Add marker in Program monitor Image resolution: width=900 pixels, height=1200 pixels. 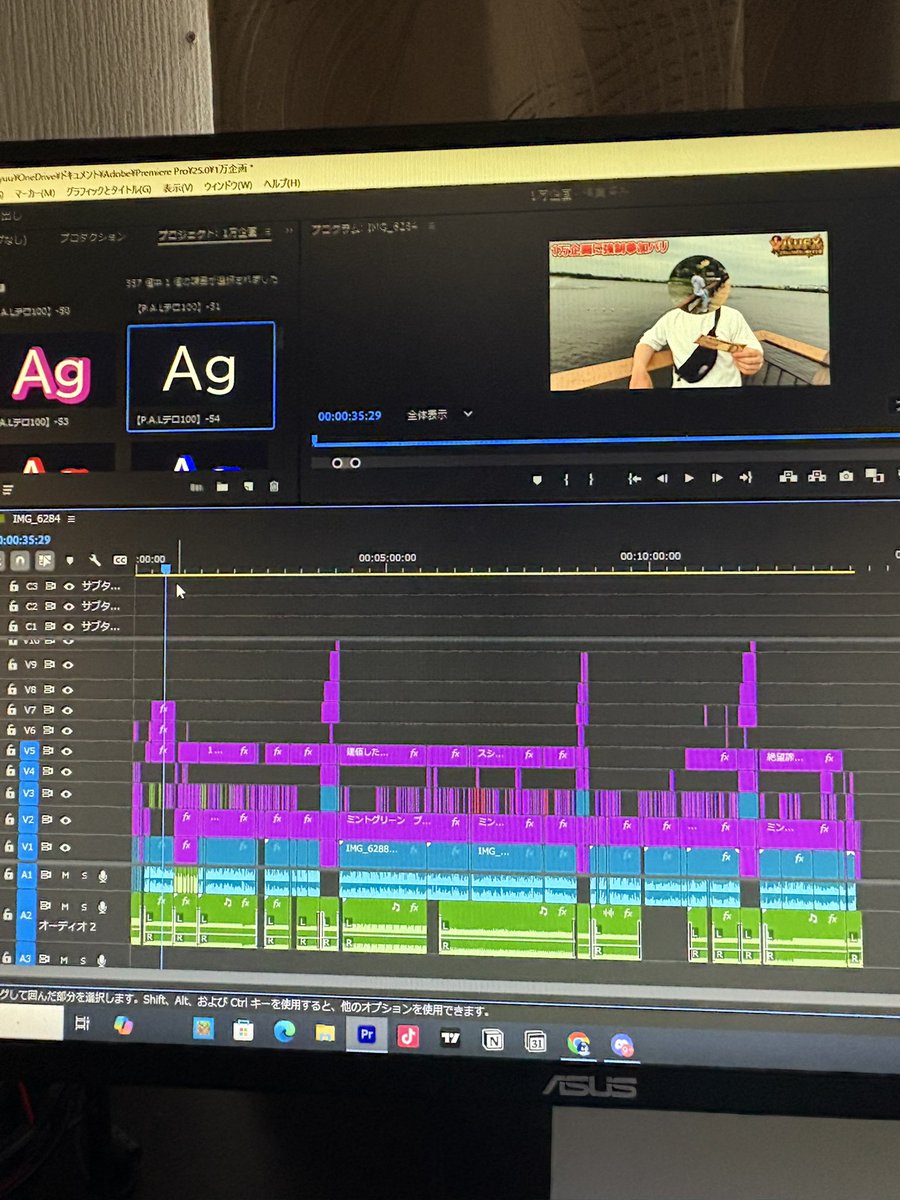537,479
